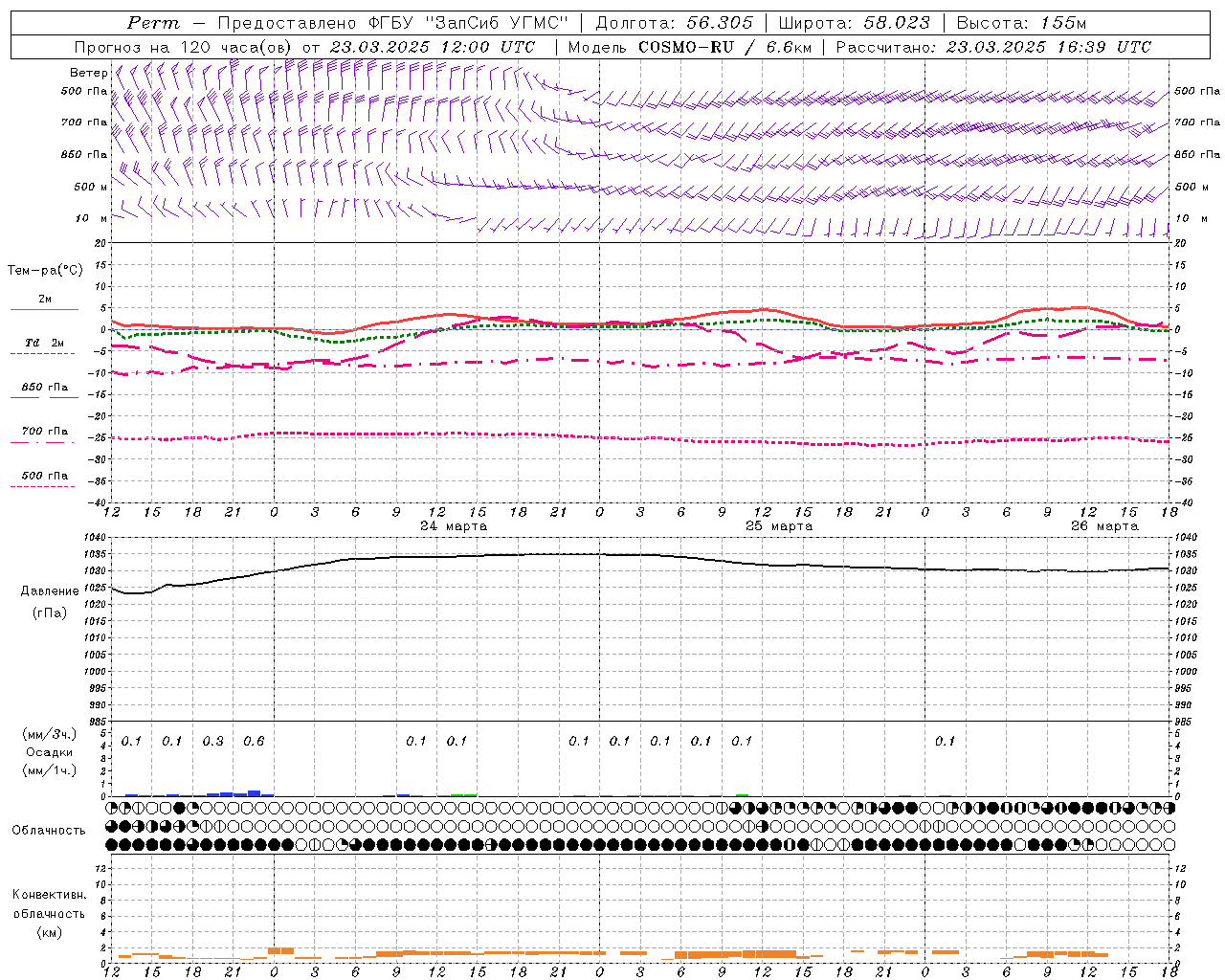The height and width of the screenshot is (980, 1225).
Task: Click the "Высота: 155м" header field
Action: click(1021, 23)
